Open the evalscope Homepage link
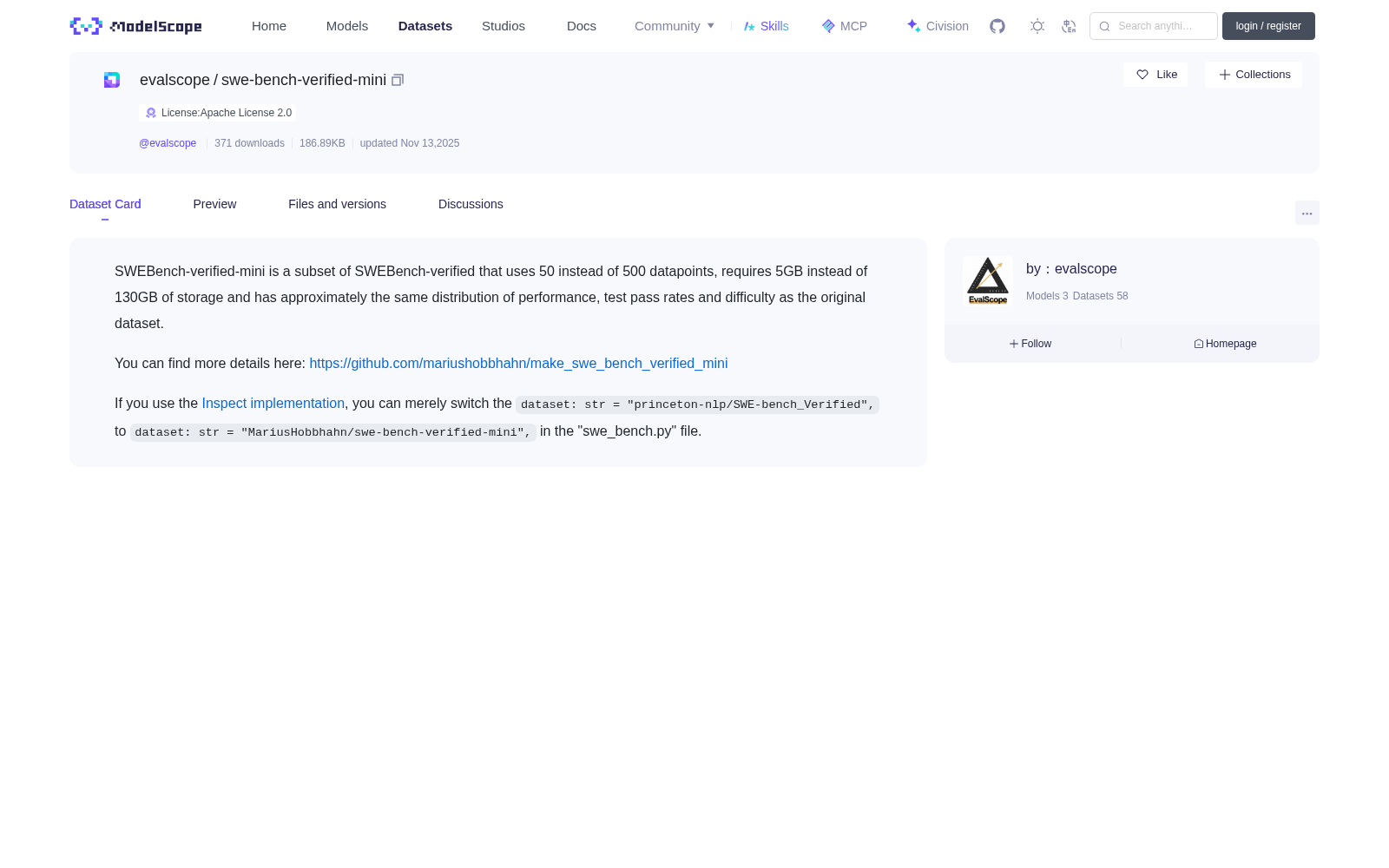This screenshot has width=1389, height=868. (1225, 344)
